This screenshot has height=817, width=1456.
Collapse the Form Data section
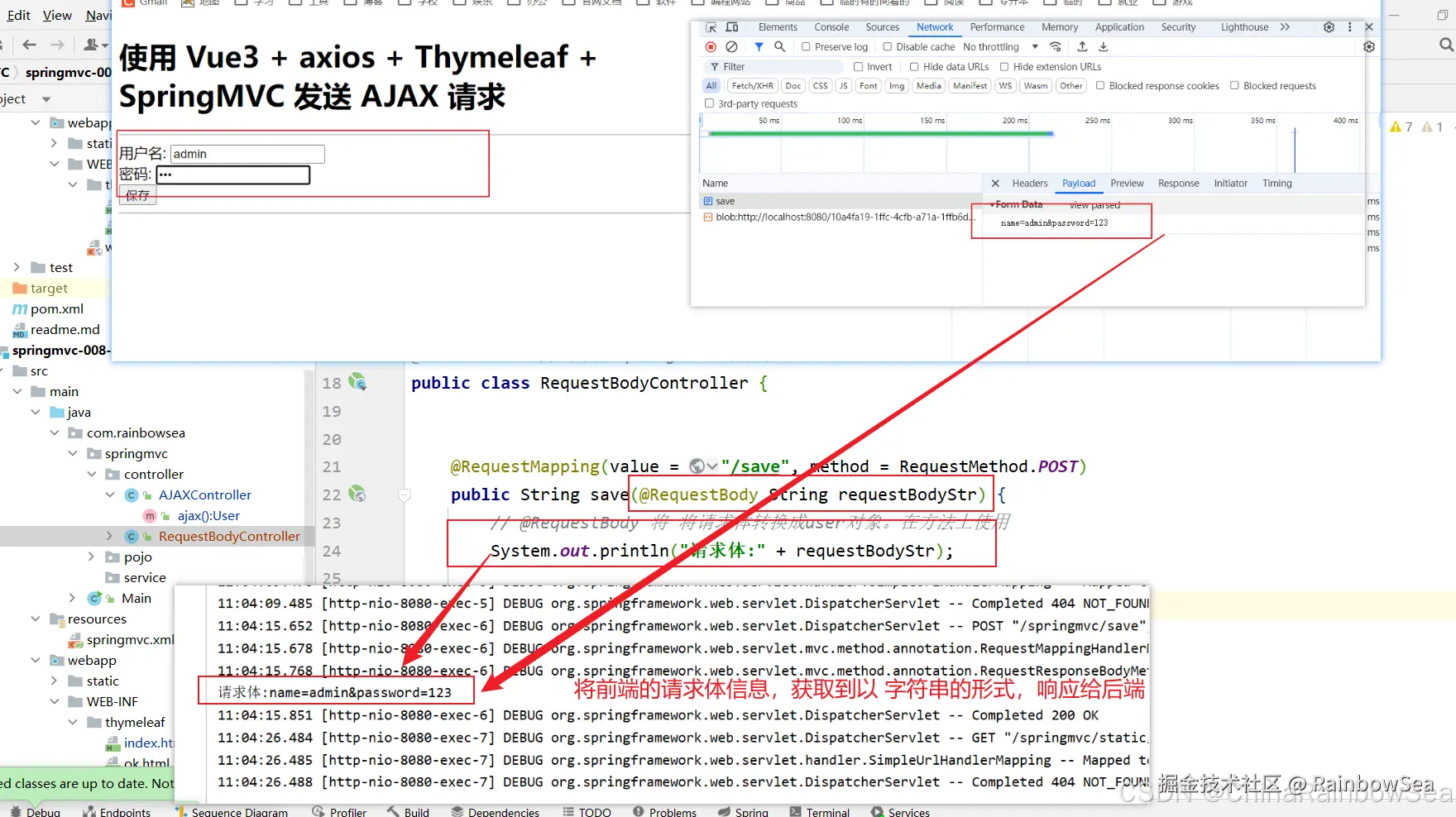(993, 204)
